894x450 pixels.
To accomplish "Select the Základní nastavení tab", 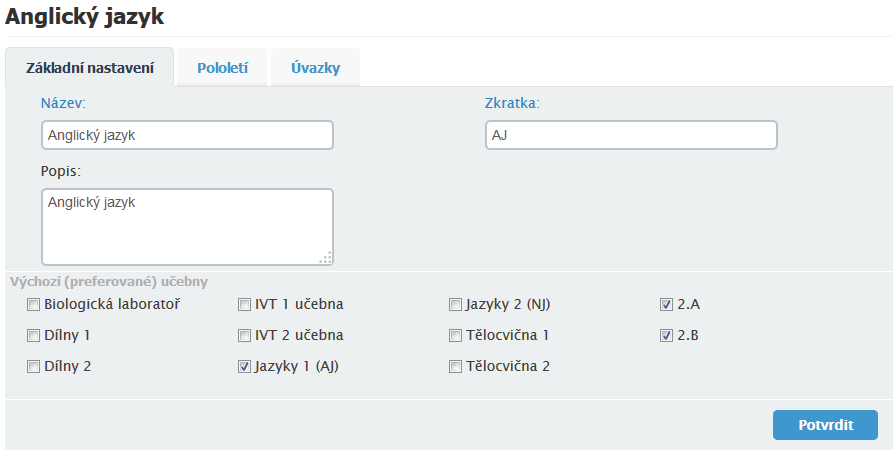I will [x=90, y=68].
